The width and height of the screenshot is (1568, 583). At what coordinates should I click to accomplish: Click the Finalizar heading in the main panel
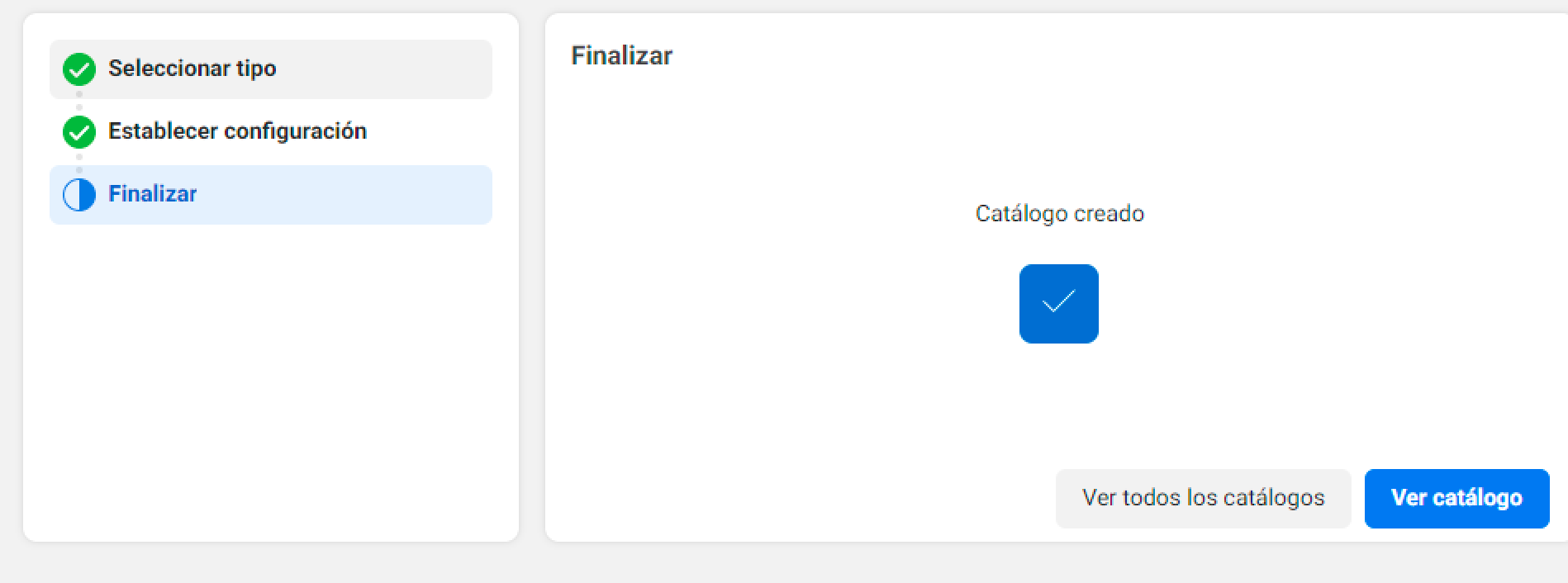[x=621, y=55]
